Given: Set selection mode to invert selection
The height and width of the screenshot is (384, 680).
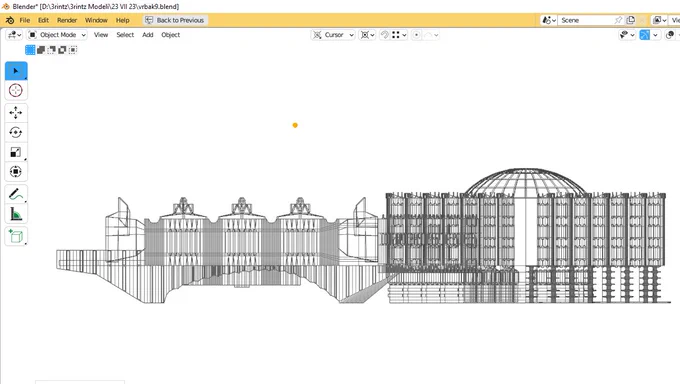Looking at the screenshot, I should tap(62, 50).
